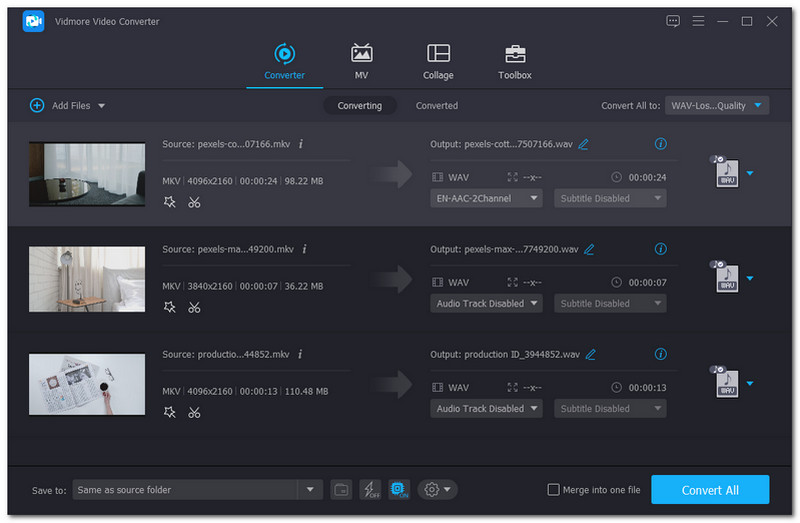Enable Merge into one file checkbox

[x=554, y=489]
